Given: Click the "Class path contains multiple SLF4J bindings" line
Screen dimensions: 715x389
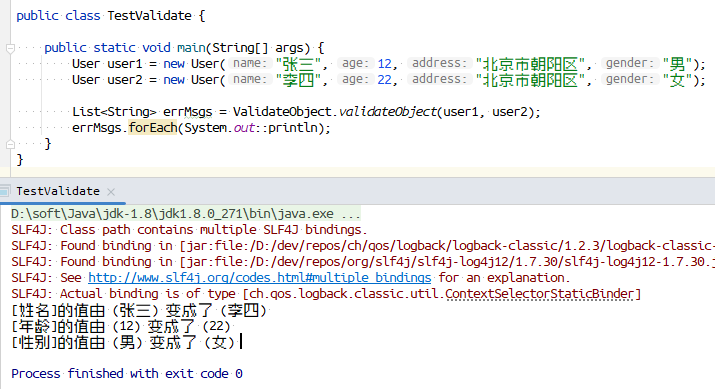Looking at the screenshot, I should point(189,230).
